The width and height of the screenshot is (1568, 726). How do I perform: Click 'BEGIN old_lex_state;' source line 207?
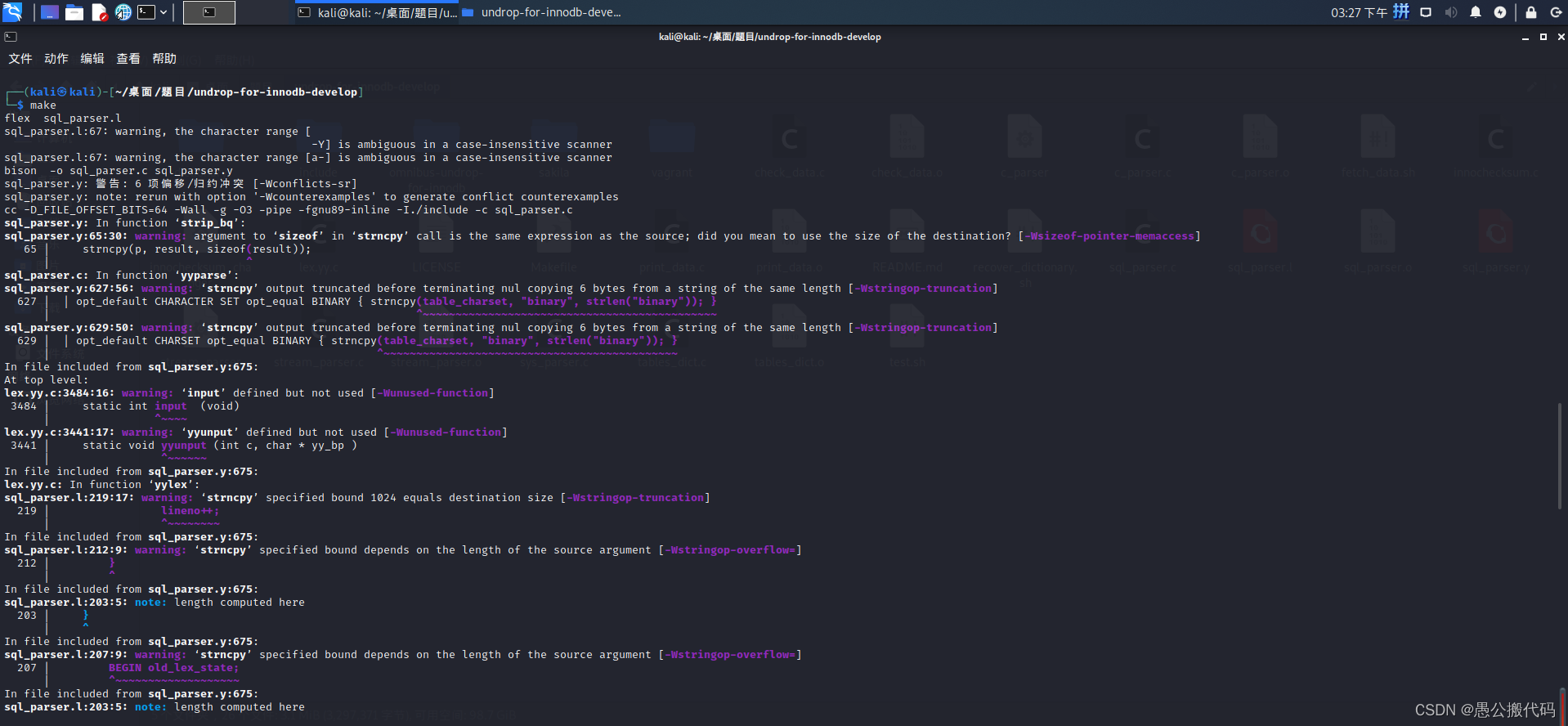pyautogui.click(x=174, y=668)
